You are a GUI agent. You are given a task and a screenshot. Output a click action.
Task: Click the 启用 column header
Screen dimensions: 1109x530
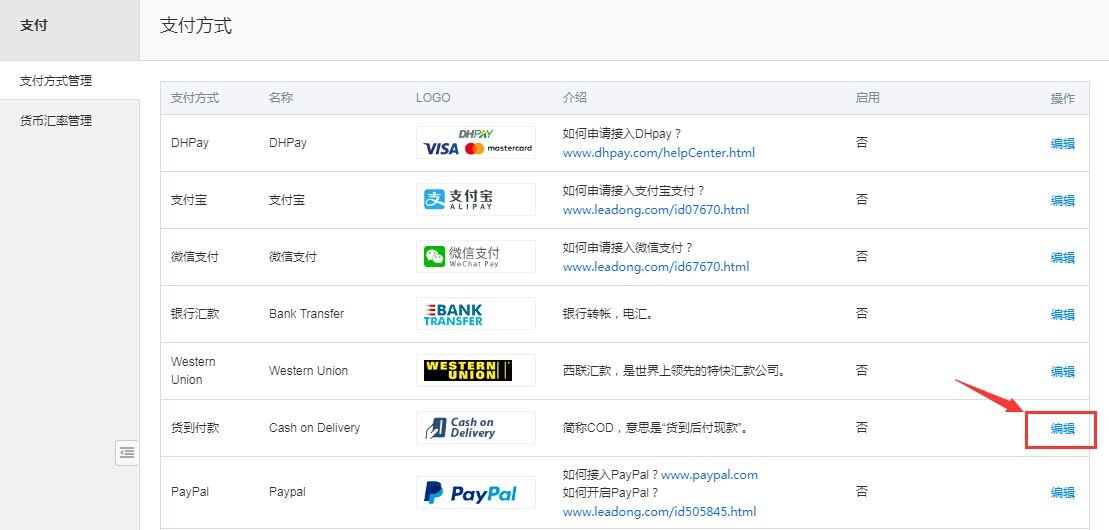point(867,98)
